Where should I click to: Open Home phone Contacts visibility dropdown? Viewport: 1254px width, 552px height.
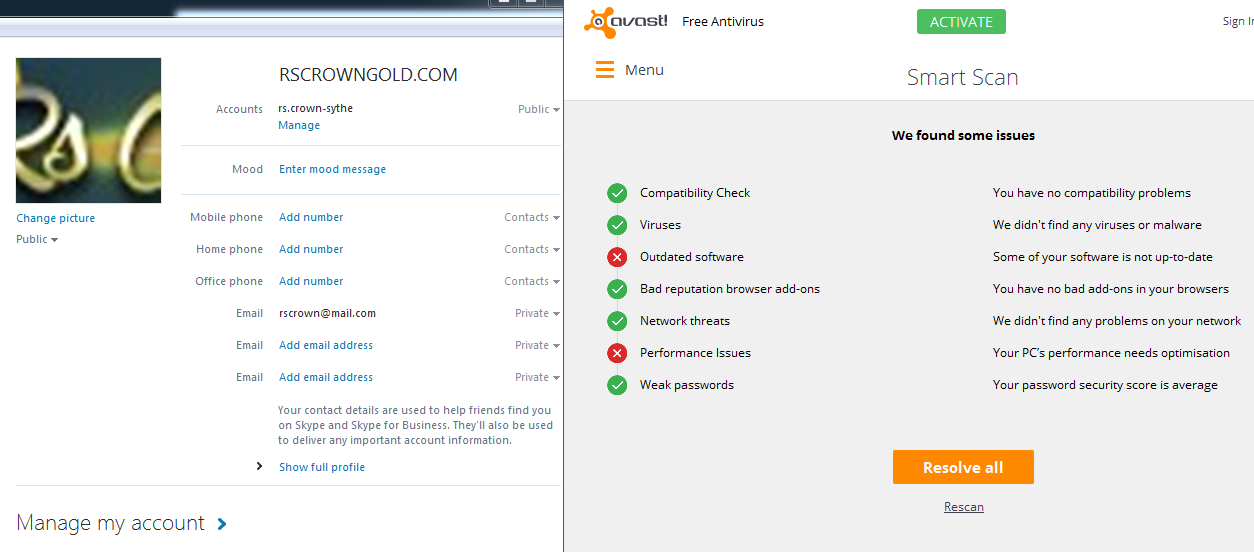(x=532, y=249)
